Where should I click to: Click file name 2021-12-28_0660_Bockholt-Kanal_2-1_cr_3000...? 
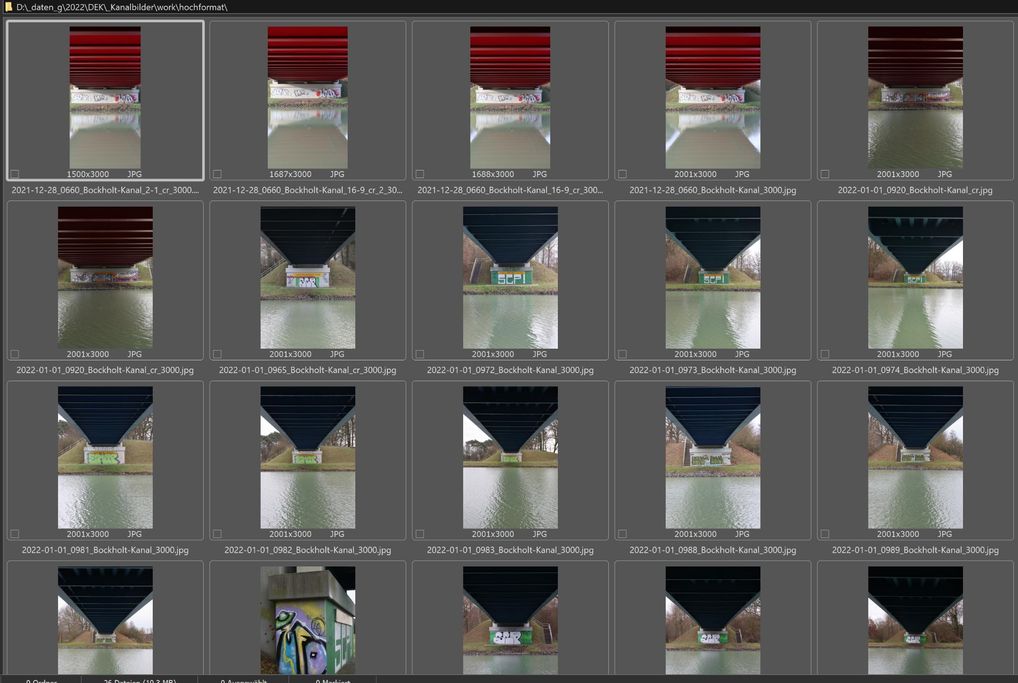[105, 190]
